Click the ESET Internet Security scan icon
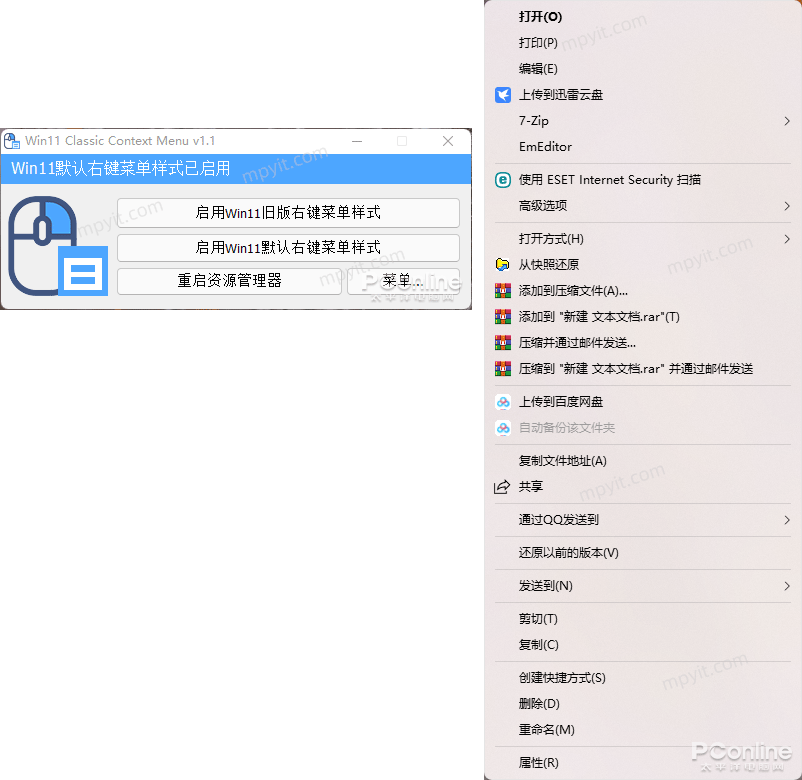This screenshot has width=802, height=780. [x=503, y=180]
